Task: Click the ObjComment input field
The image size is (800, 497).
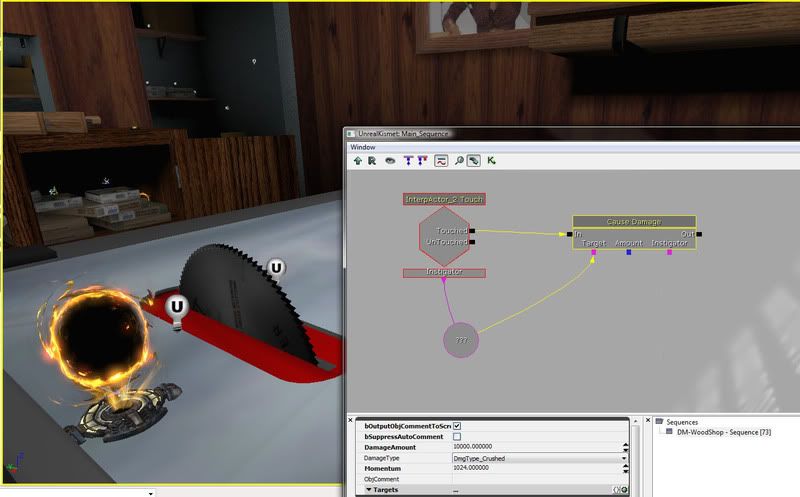Action: pos(540,479)
